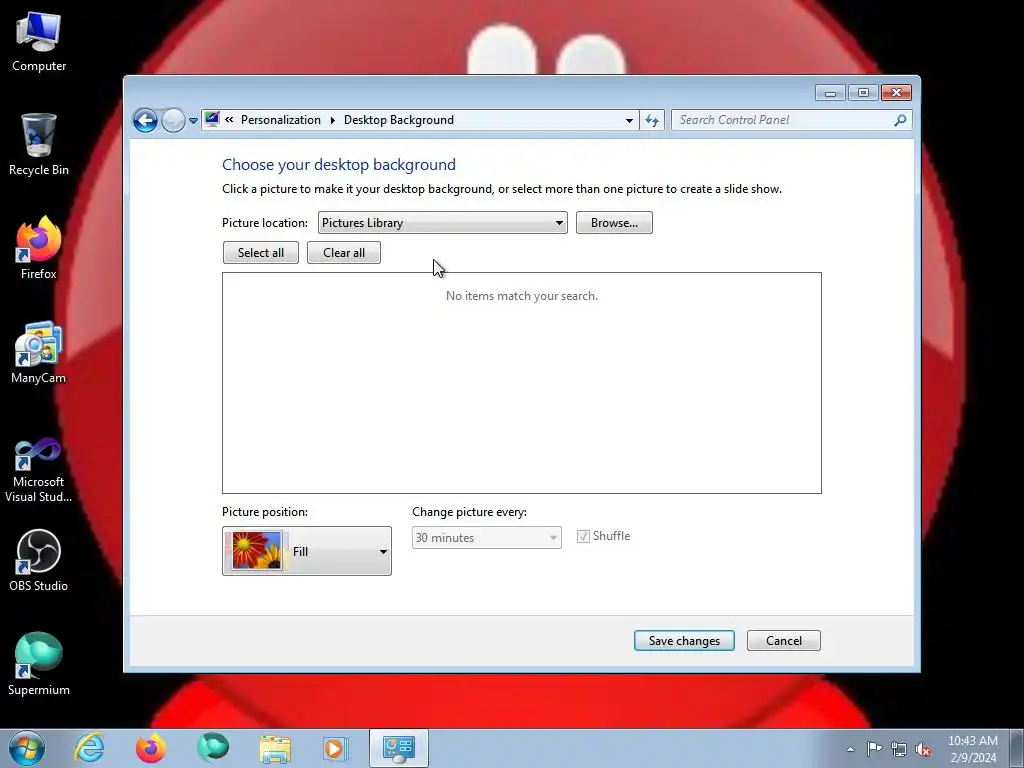This screenshot has width=1024, height=768.
Task: Focus the Search Control Panel field
Action: coord(782,120)
